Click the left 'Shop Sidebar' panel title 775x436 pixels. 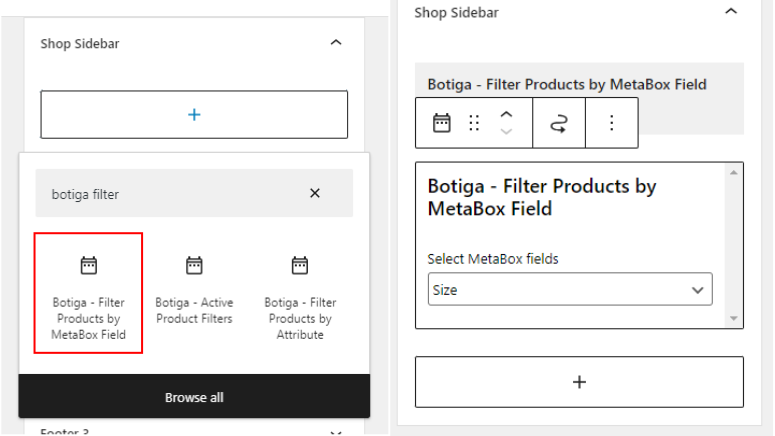[80, 44]
